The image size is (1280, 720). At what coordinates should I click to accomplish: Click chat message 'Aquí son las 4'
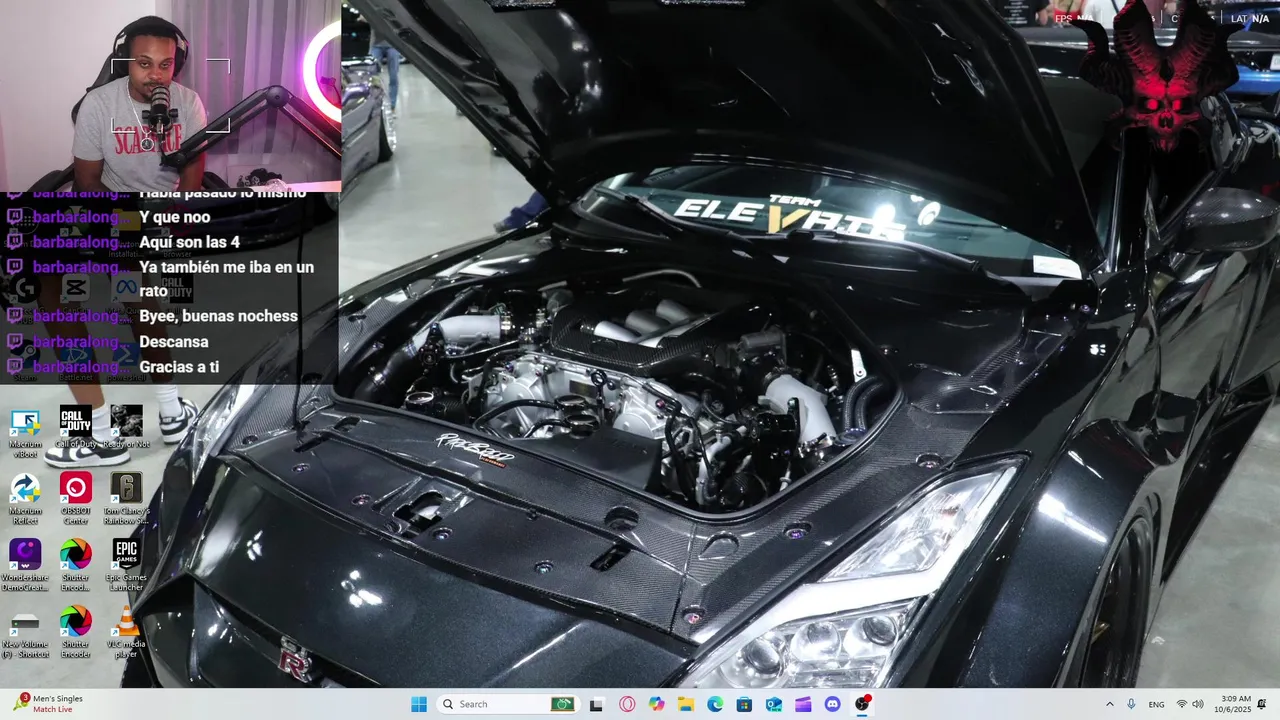click(189, 242)
